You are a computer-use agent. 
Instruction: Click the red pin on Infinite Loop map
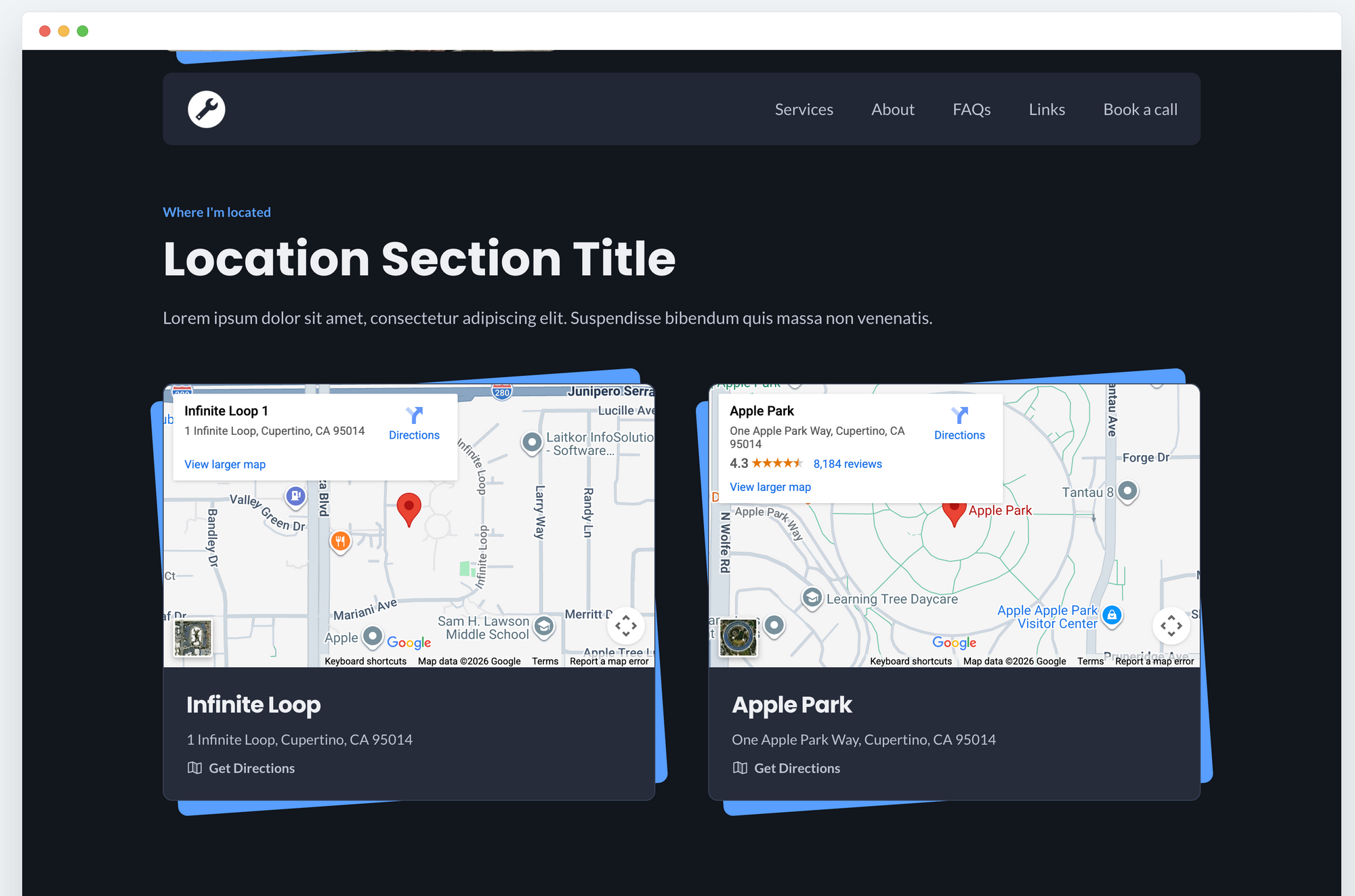(x=409, y=508)
